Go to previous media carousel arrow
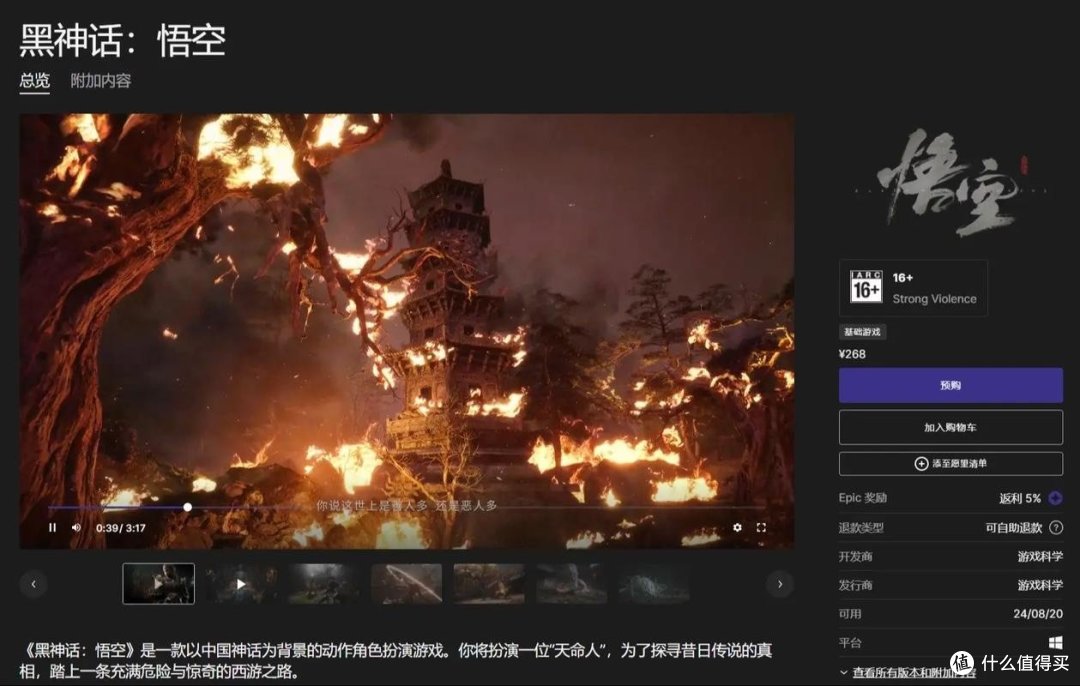 click(33, 584)
